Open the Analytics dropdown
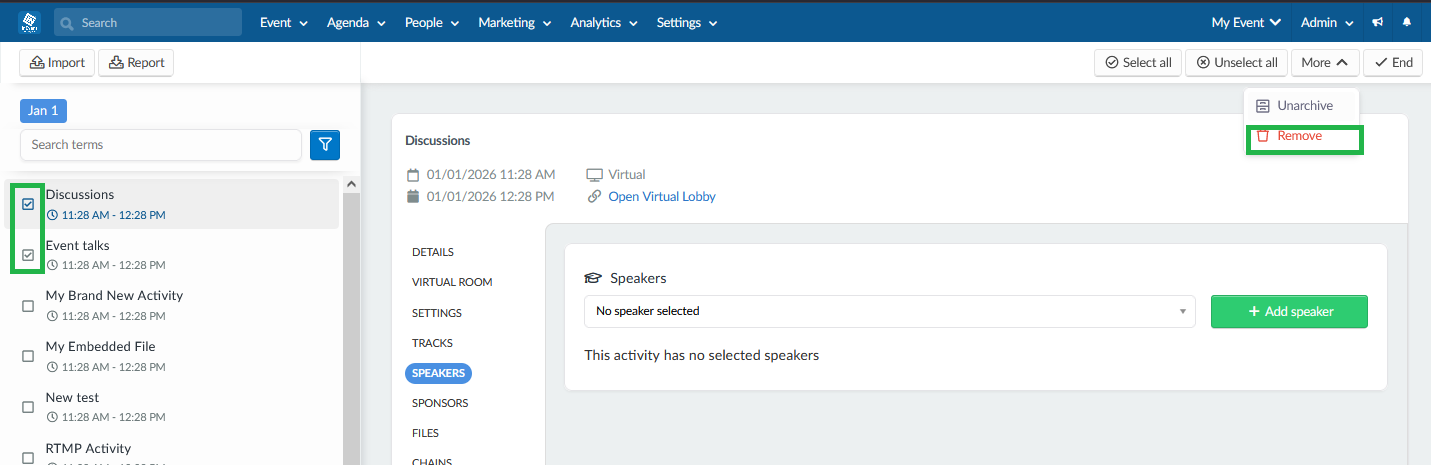The height and width of the screenshot is (465, 1431). point(603,22)
